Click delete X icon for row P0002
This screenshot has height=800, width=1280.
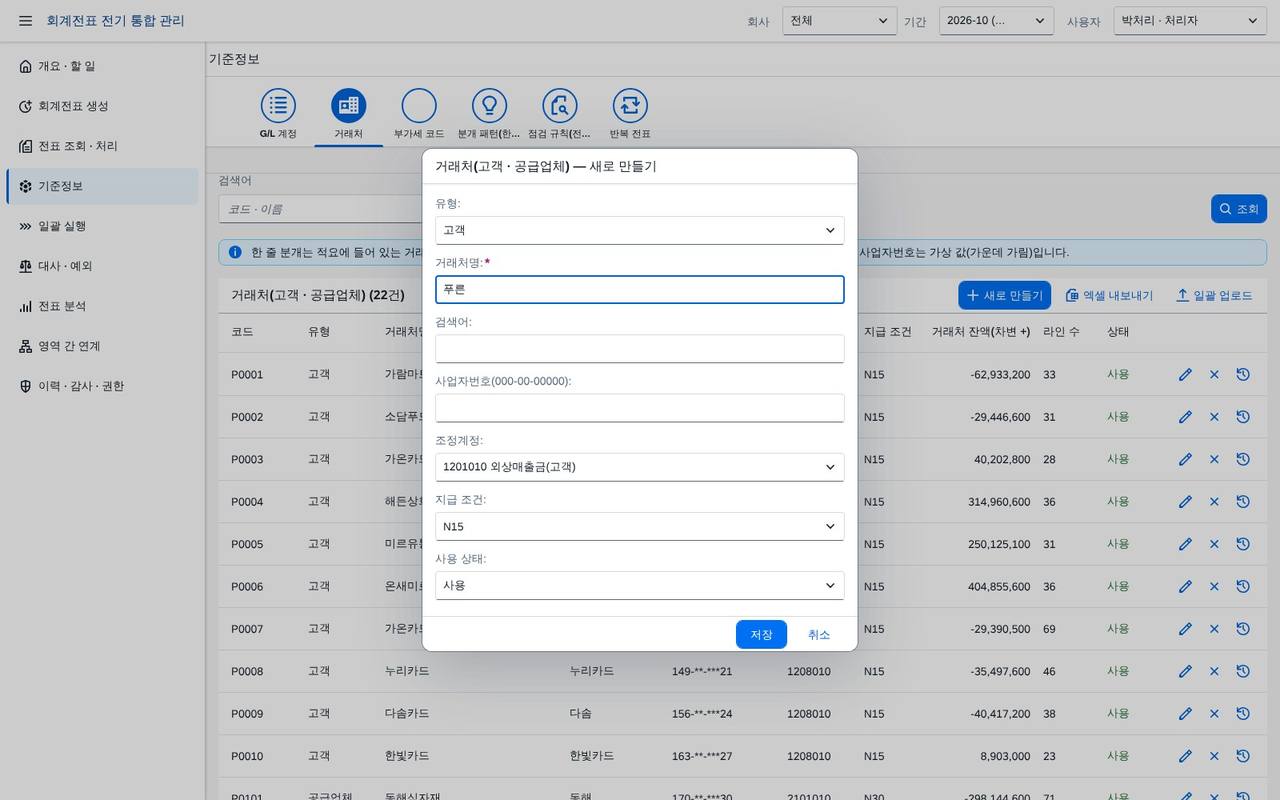1214,417
